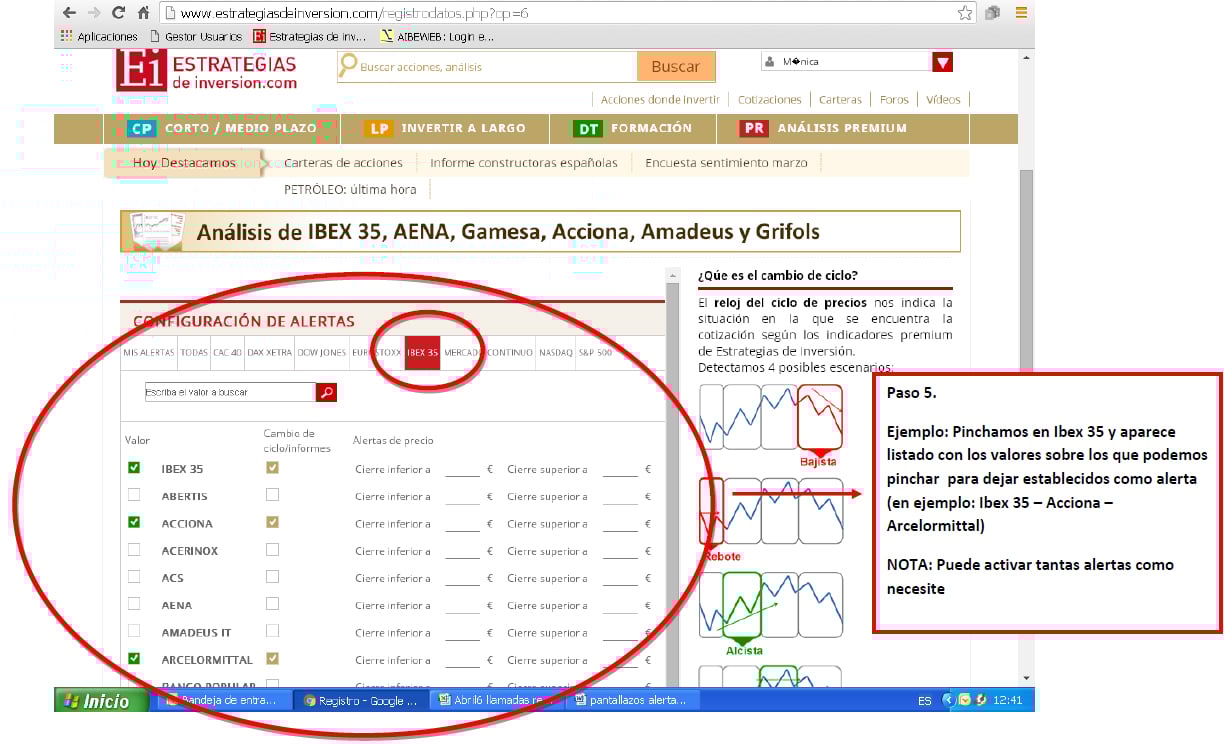This screenshot has width=1231, height=751.
Task: Expand the Mónica user dropdown arrow
Action: [942, 62]
